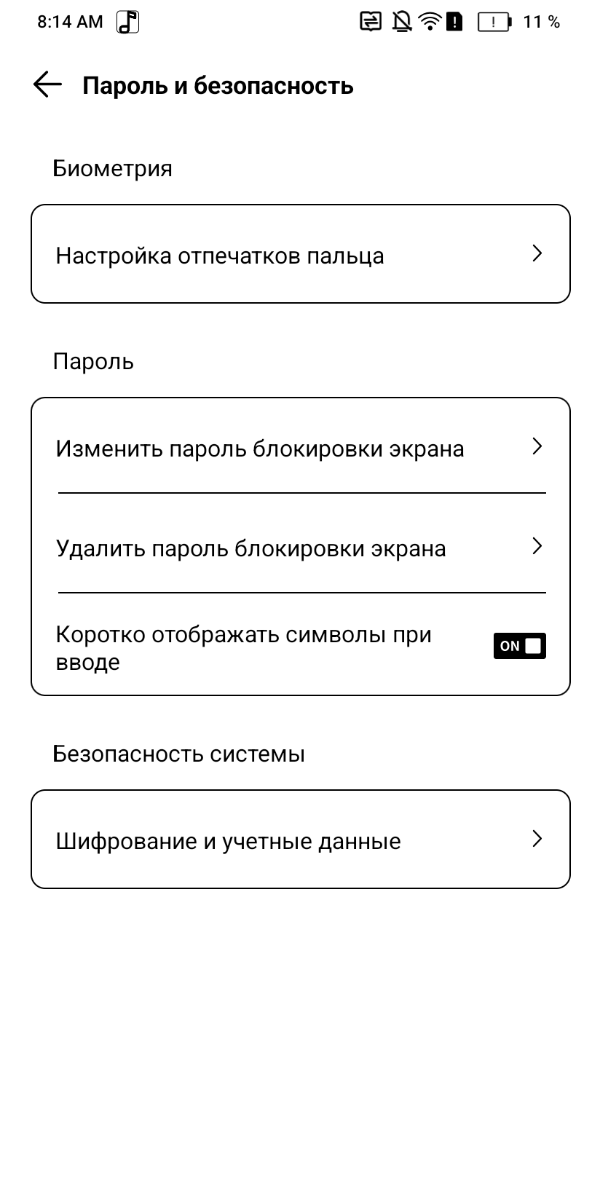This screenshot has height=1200, width=600.
Task: Open Настройка отпечатков пальца settings
Action: [x=220, y=256]
